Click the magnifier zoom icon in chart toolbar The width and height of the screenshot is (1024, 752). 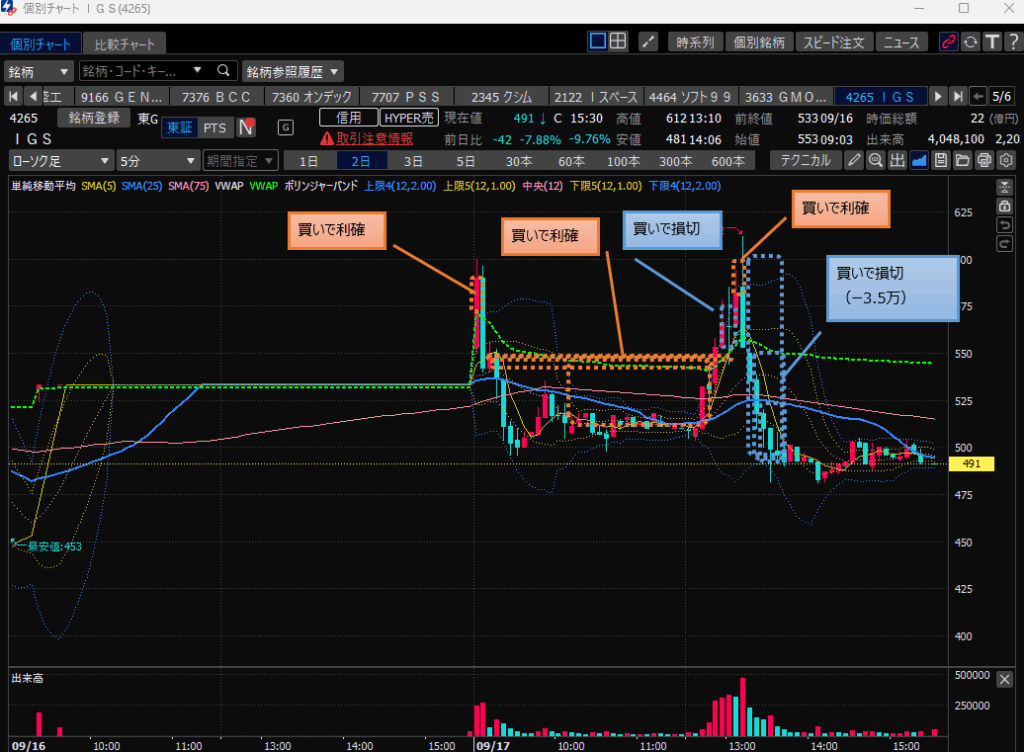pyautogui.click(x=875, y=160)
